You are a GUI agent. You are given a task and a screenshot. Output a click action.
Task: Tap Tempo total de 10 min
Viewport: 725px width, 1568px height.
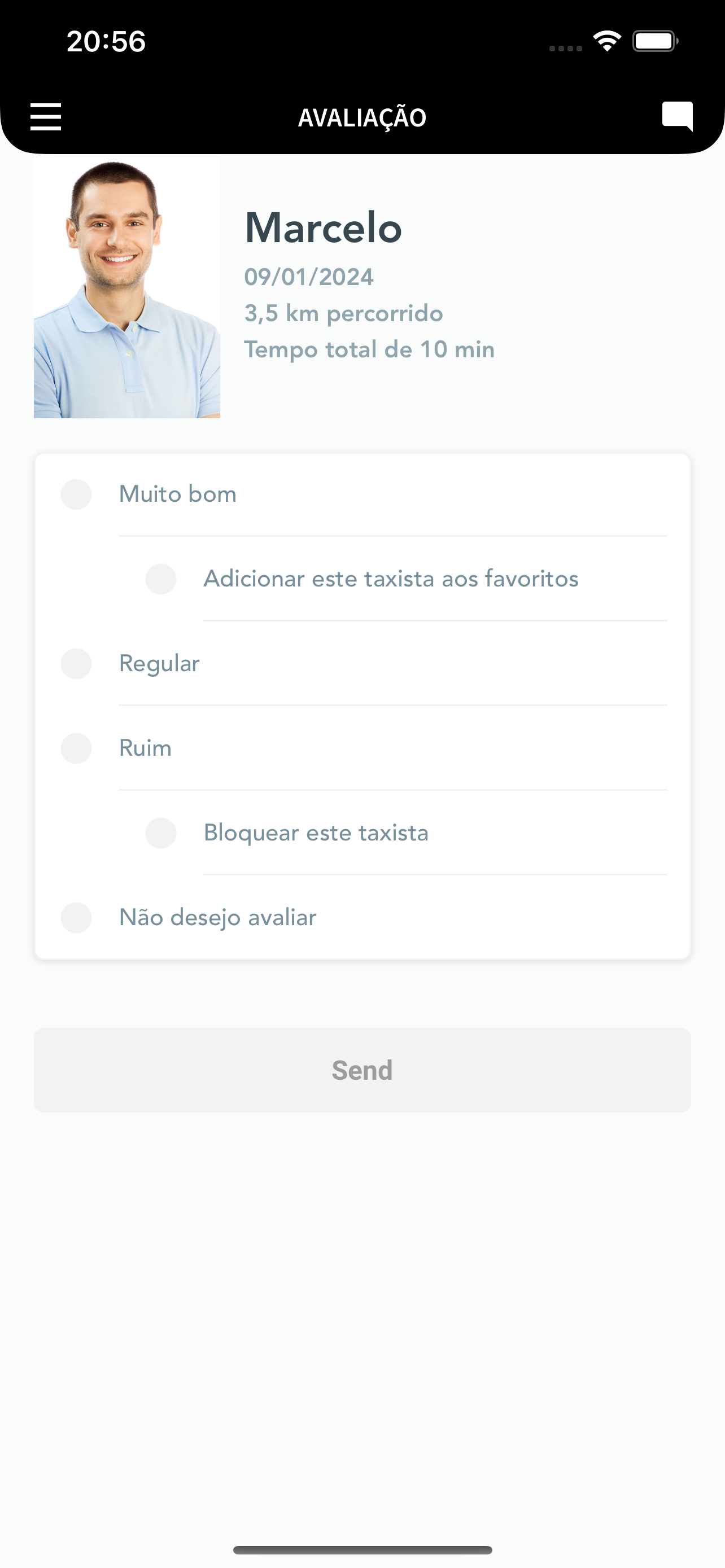click(369, 349)
